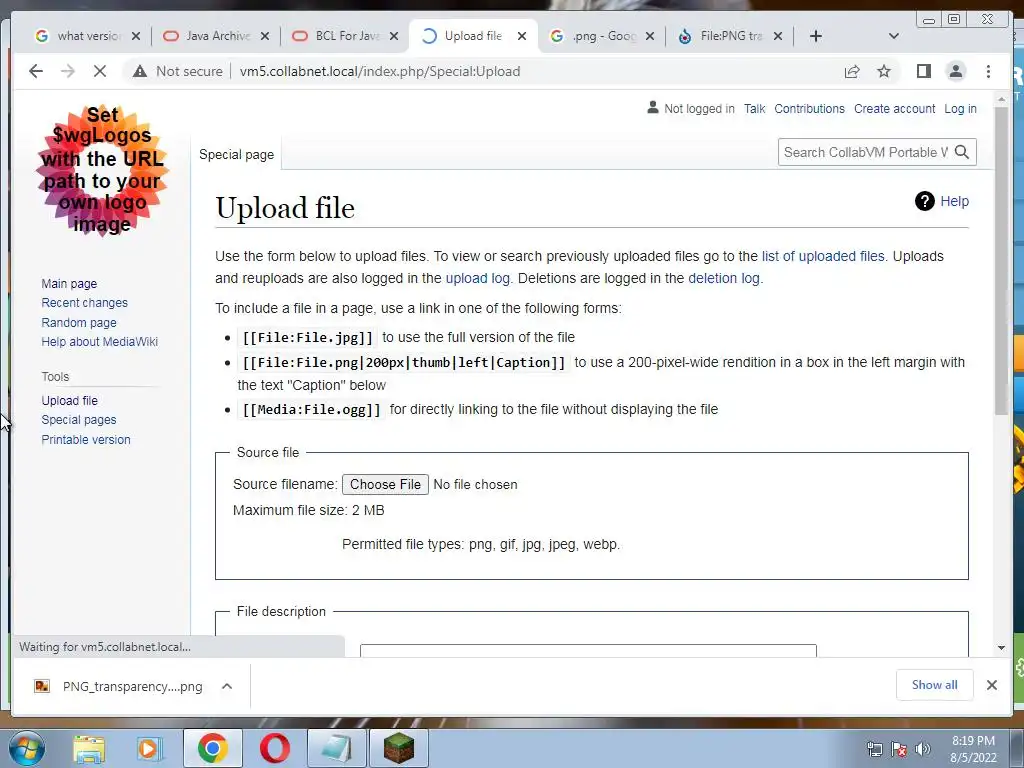Click the browser forward arrow
The image size is (1024, 768).
pyautogui.click(x=68, y=71)
